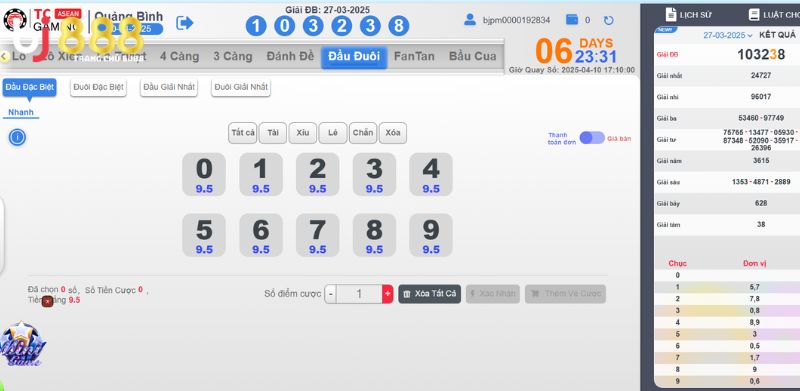
Task: Click the bet points input field
Action: (x=359, y=294)
